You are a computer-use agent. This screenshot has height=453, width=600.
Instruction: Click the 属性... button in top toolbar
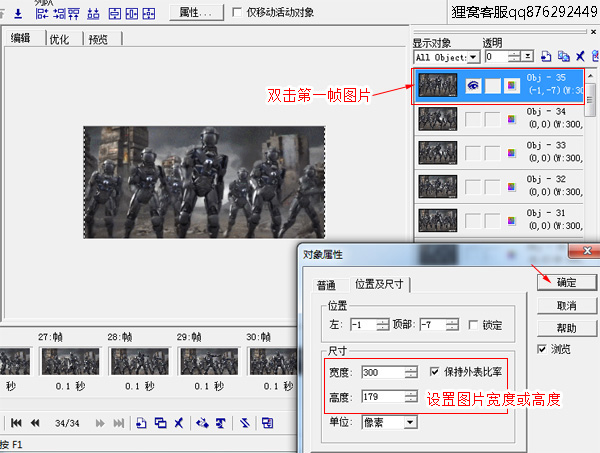(196, 12)
